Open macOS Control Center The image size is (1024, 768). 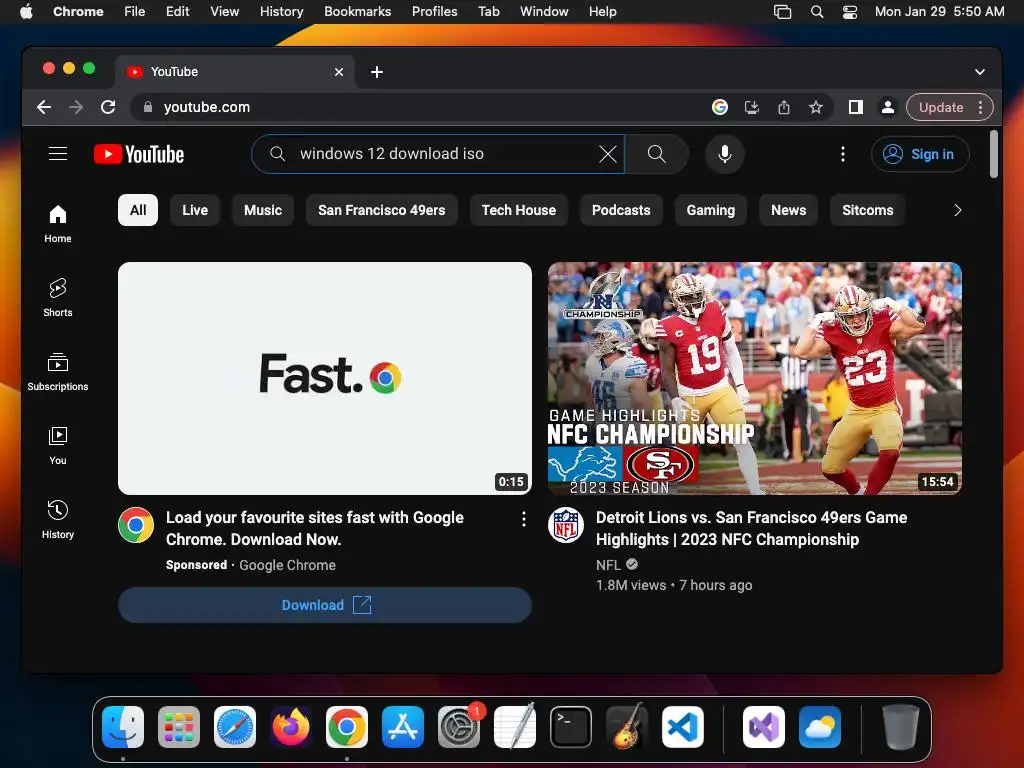point(850,12)
